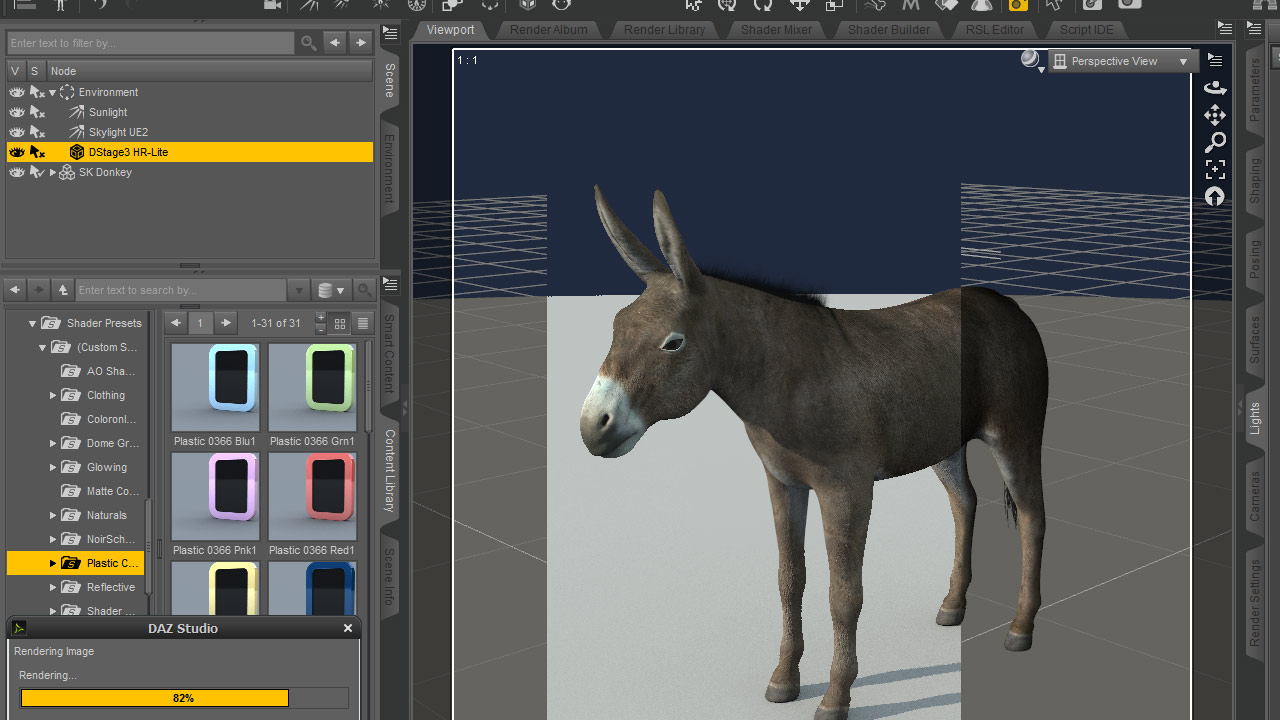Go to next page of shader presets

tap(227, 323)
